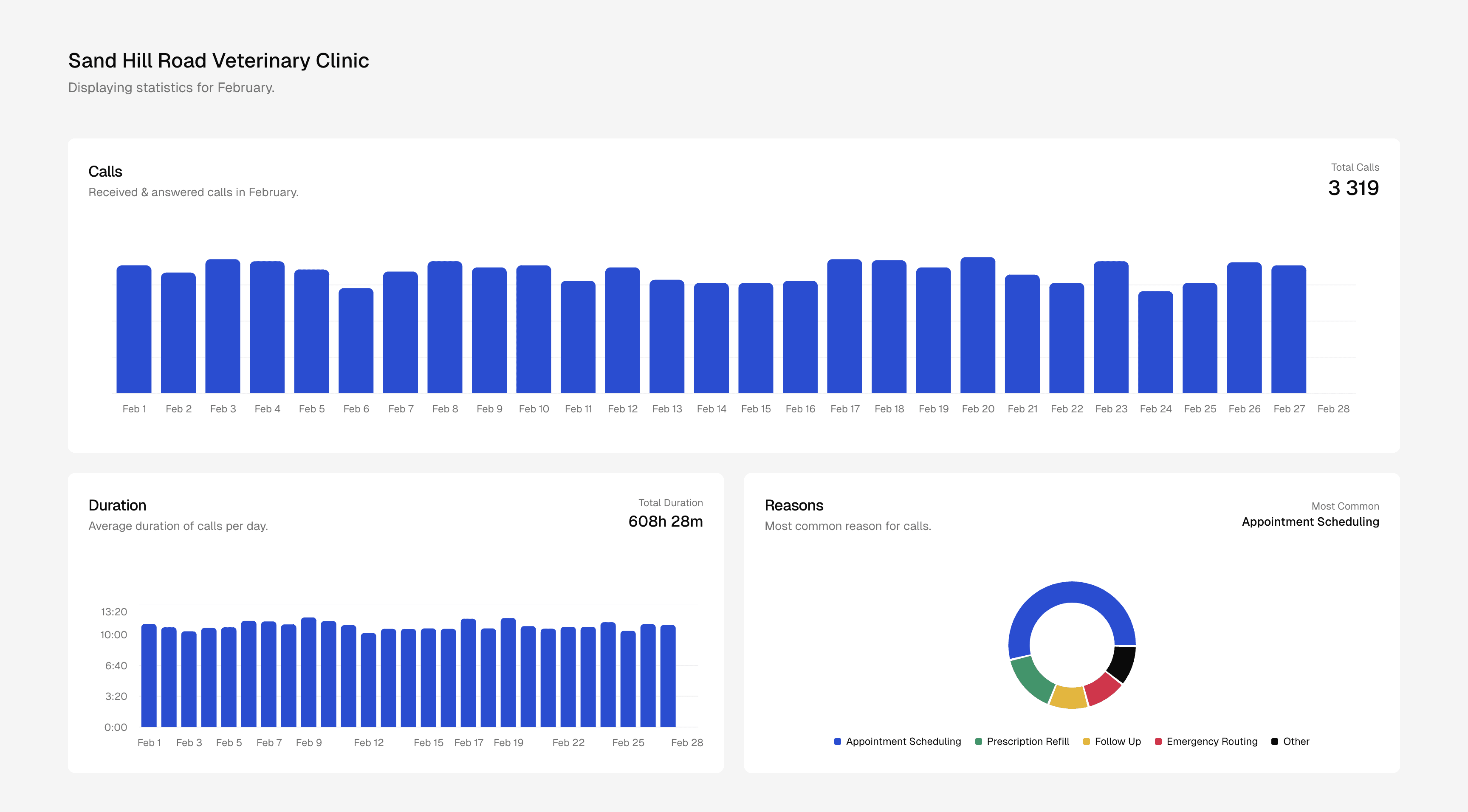Image resolution: width=1468 pixels, height=812 pixels.
Task: Click the Feb 6 bar in Calls chart
Action: coord(356,340)
